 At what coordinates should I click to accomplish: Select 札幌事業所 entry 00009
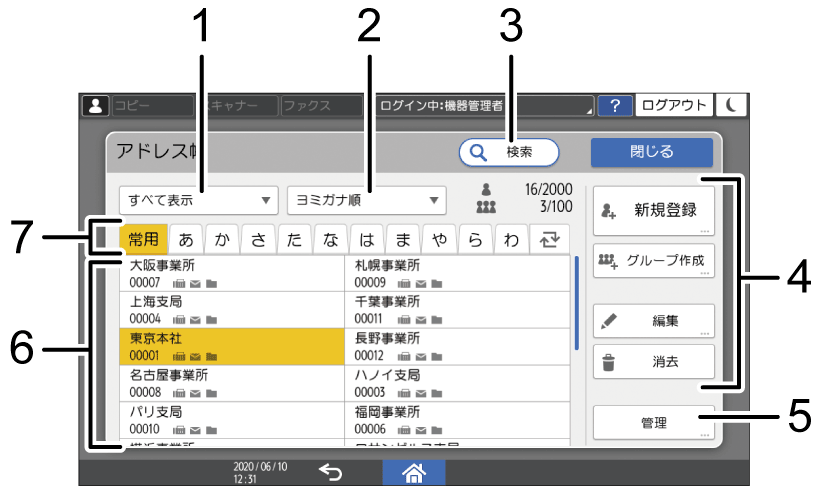point(457,274)
